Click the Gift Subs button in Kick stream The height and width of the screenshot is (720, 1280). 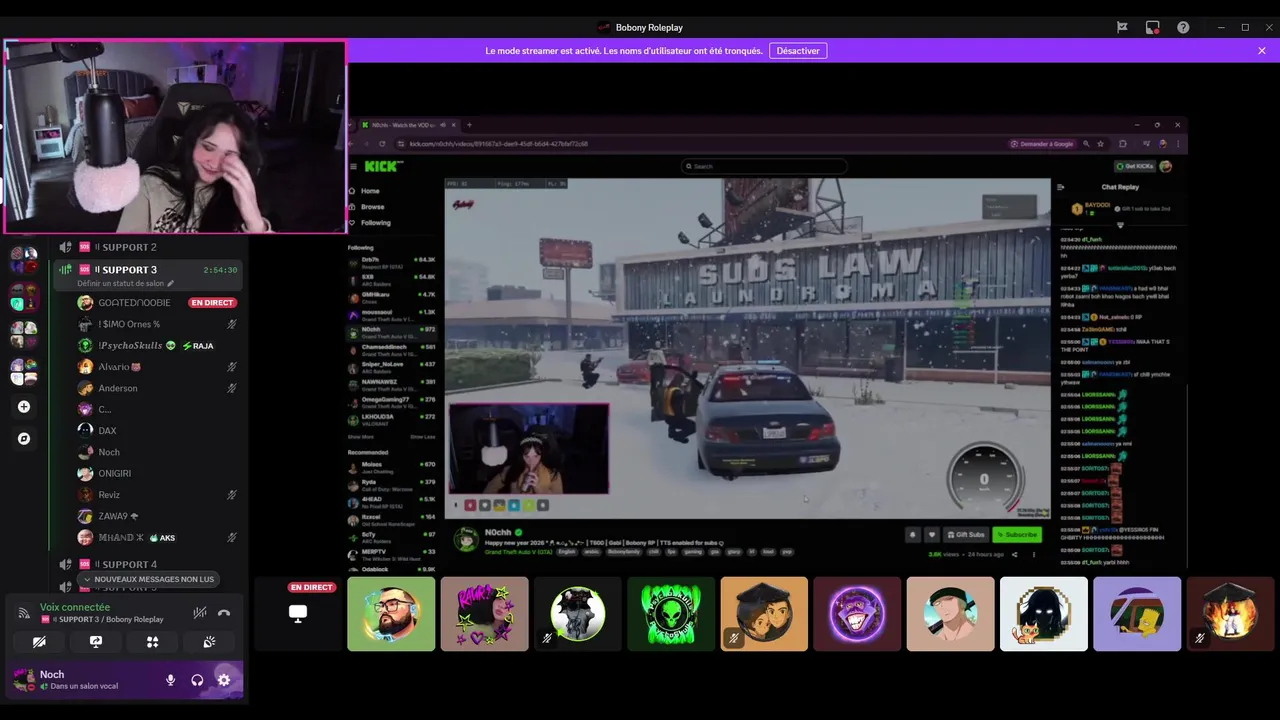pyautogui.click(x=966, y=535)
